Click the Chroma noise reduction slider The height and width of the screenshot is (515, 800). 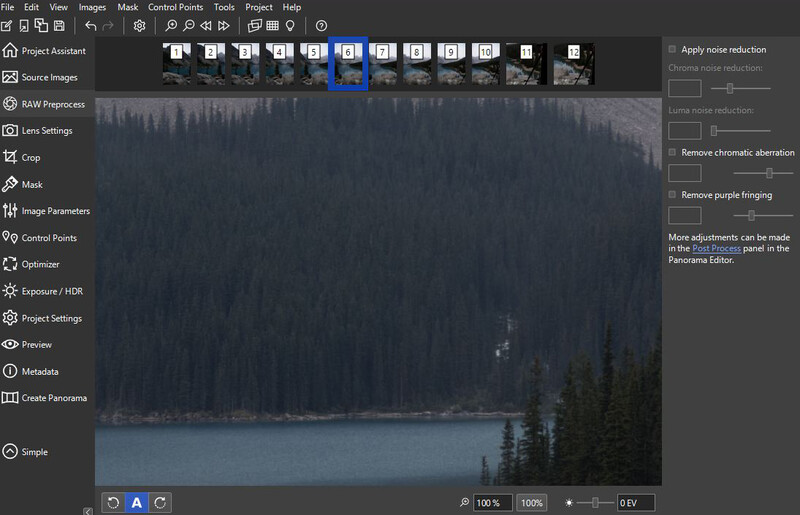click(740, 89)
